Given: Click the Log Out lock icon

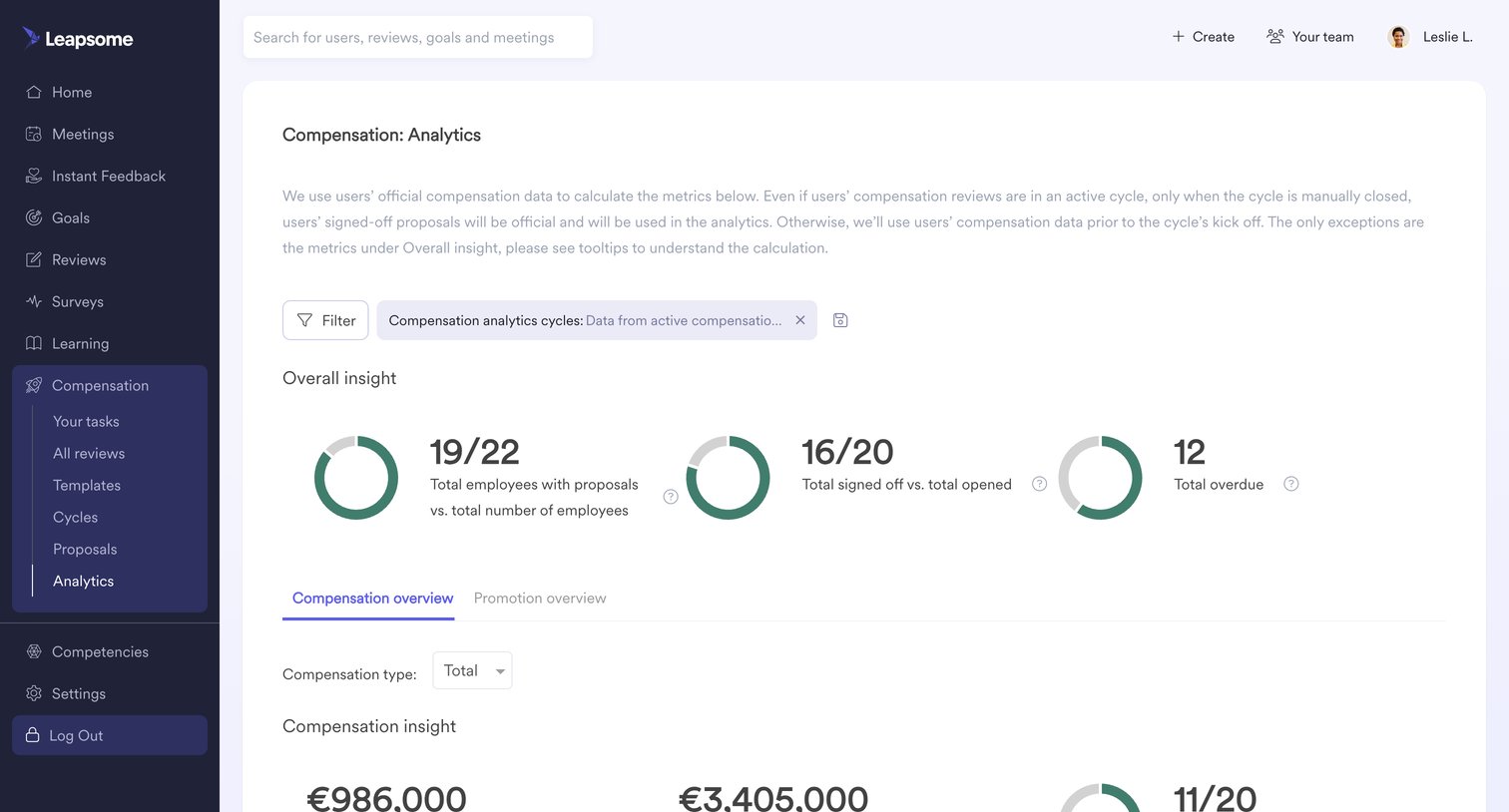Looking at the screenshot, I should click(x=33, y=735).
